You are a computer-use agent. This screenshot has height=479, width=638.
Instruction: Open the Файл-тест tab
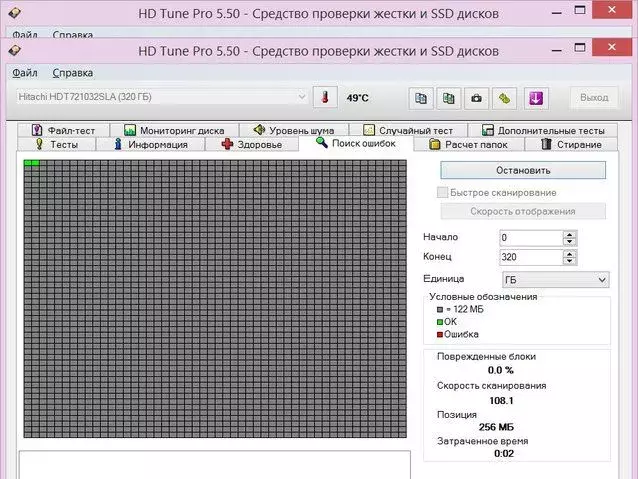click(63, 130)
